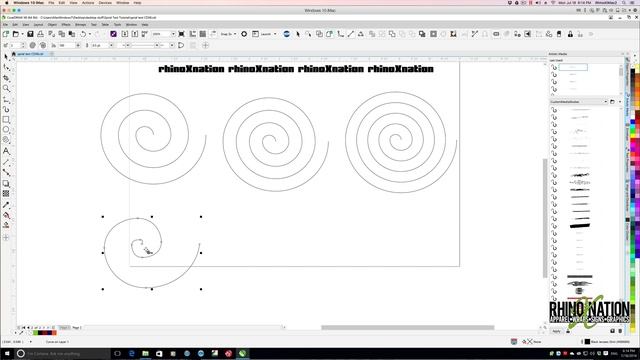Image resolution: width=640 pixels, height=360 pixels.
Task: Select the Ellipse tool
Action: [6, 130]
